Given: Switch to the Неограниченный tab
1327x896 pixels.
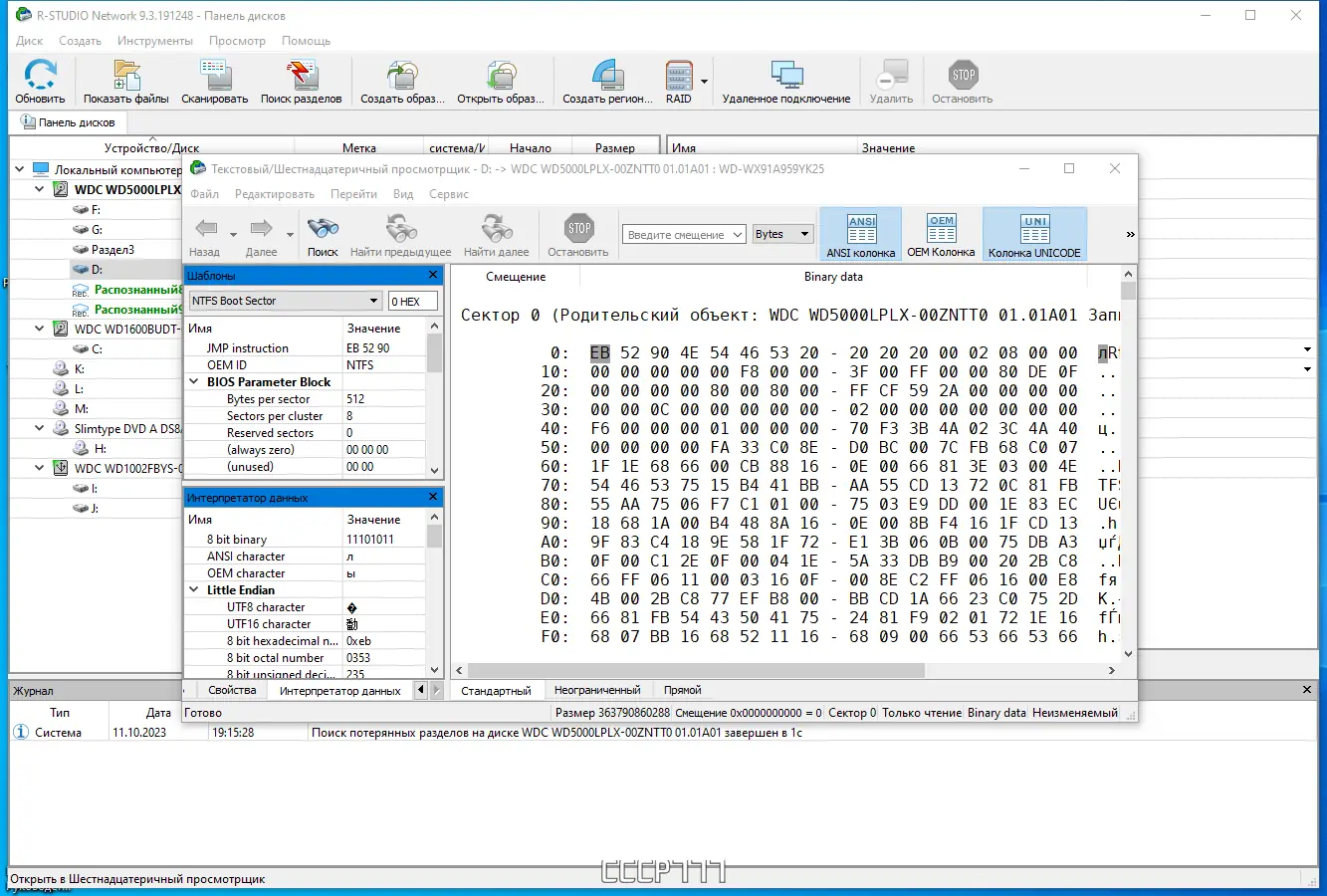Looking at the screenshot, I should click(x=597, y=690).
